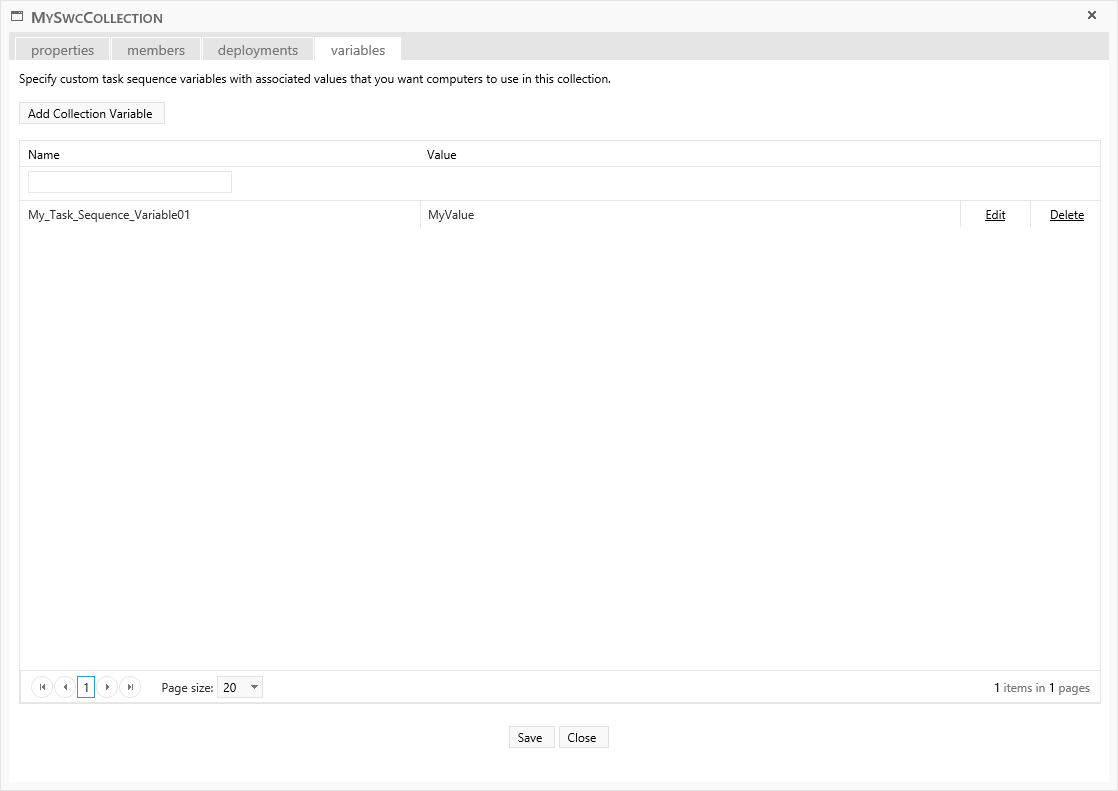This screenshot has height=791, width=1118.
Task: Focus the Name filter text box
Action: click(130, 182)
